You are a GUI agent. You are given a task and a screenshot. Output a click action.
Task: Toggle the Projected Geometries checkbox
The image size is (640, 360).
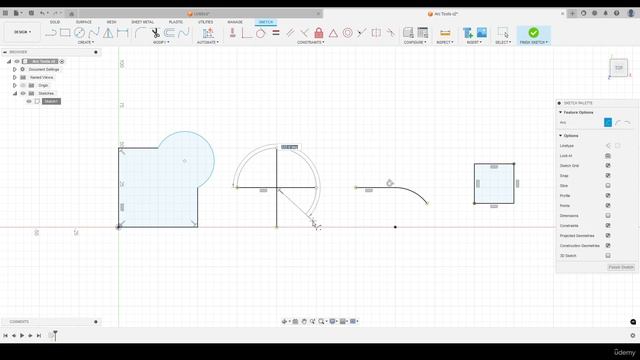coord(608,236)
